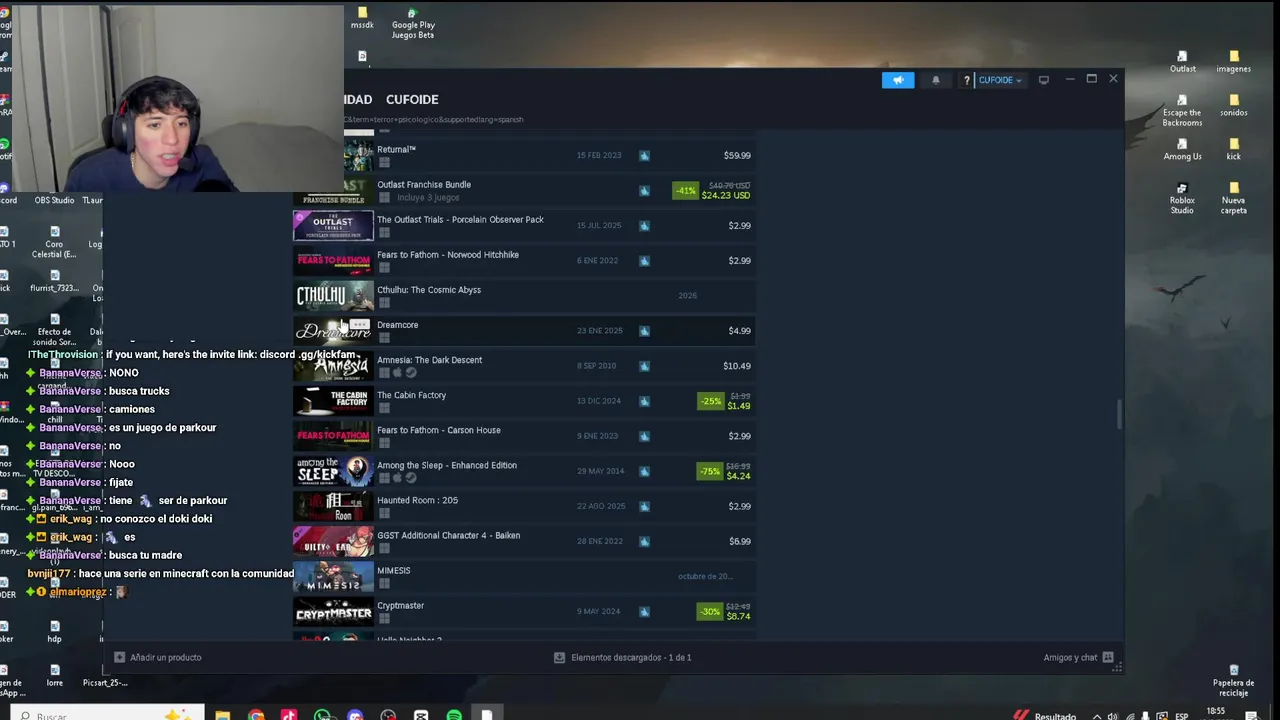Image resolution: width=1280 pixels, height=720 pixels.
Task: Click 'Añadir un producto' at the bottom
Action: 158,657
